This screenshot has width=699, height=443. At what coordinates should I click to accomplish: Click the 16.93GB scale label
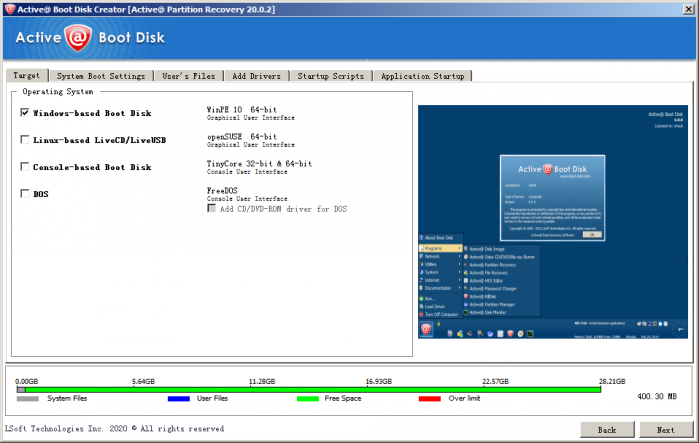[378, 381]
